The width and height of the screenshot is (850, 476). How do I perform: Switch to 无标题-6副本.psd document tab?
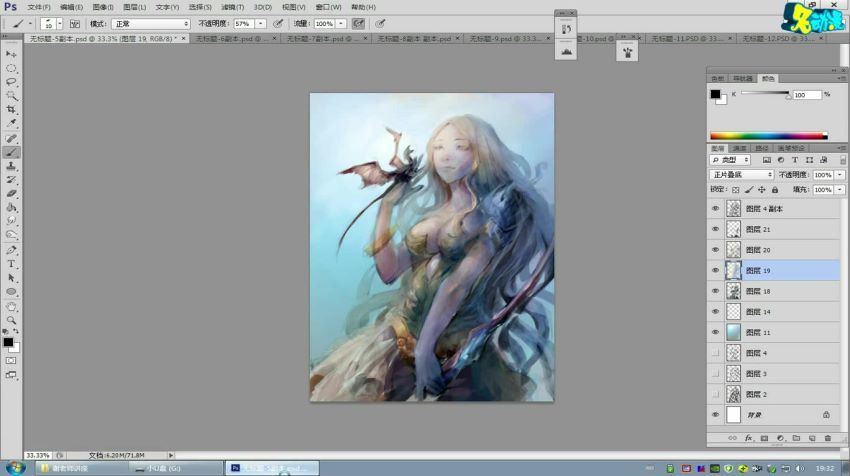[x=234, y=39]
